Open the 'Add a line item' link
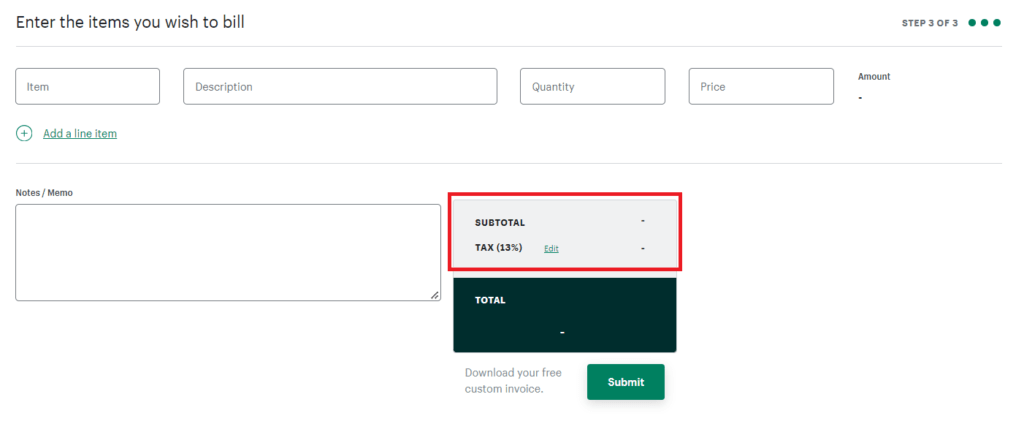Image resolution: width=1024 pixels, height=424 pixels. (80, 133)
